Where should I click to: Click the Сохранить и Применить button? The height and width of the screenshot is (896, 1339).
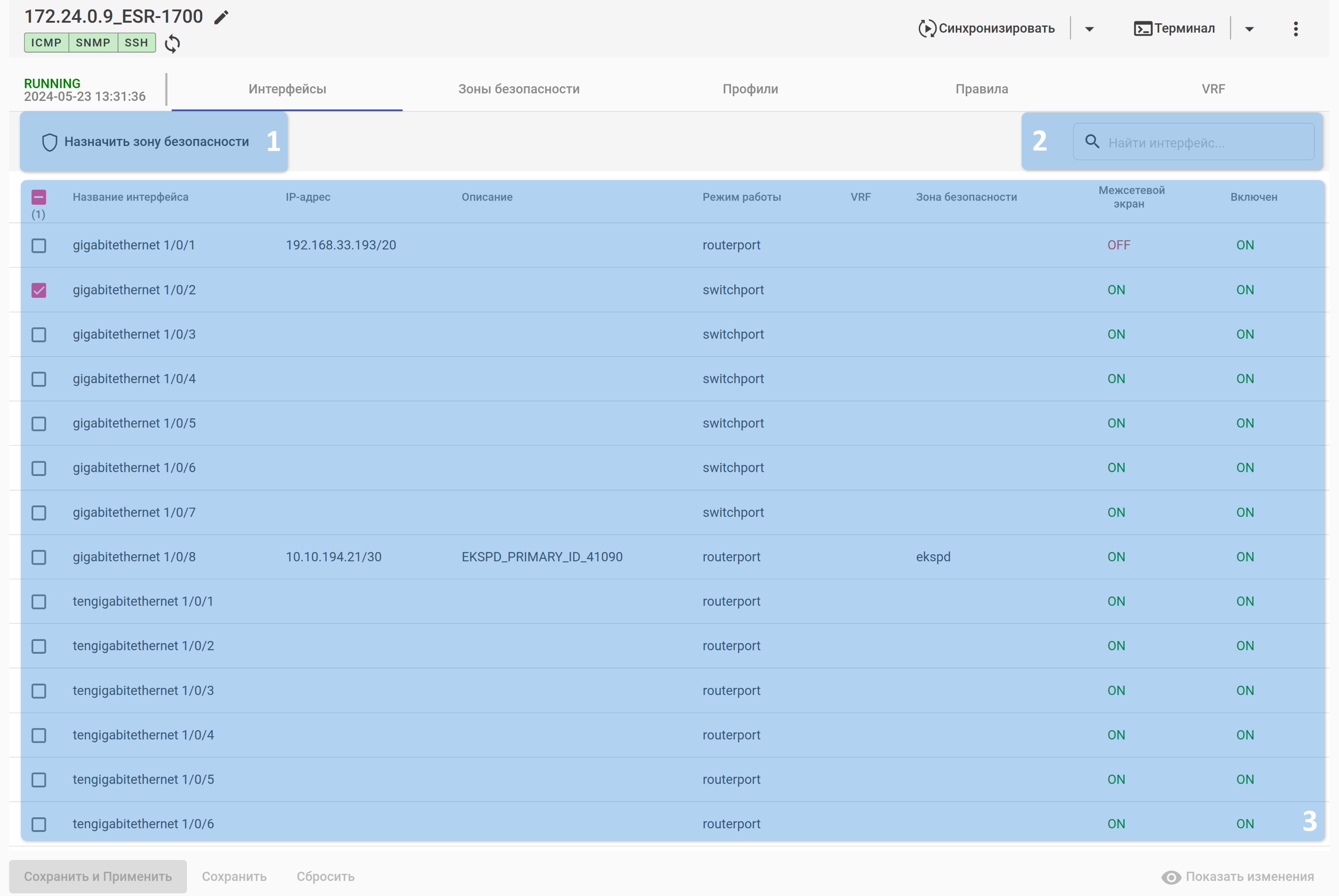(x=98, y=876)
